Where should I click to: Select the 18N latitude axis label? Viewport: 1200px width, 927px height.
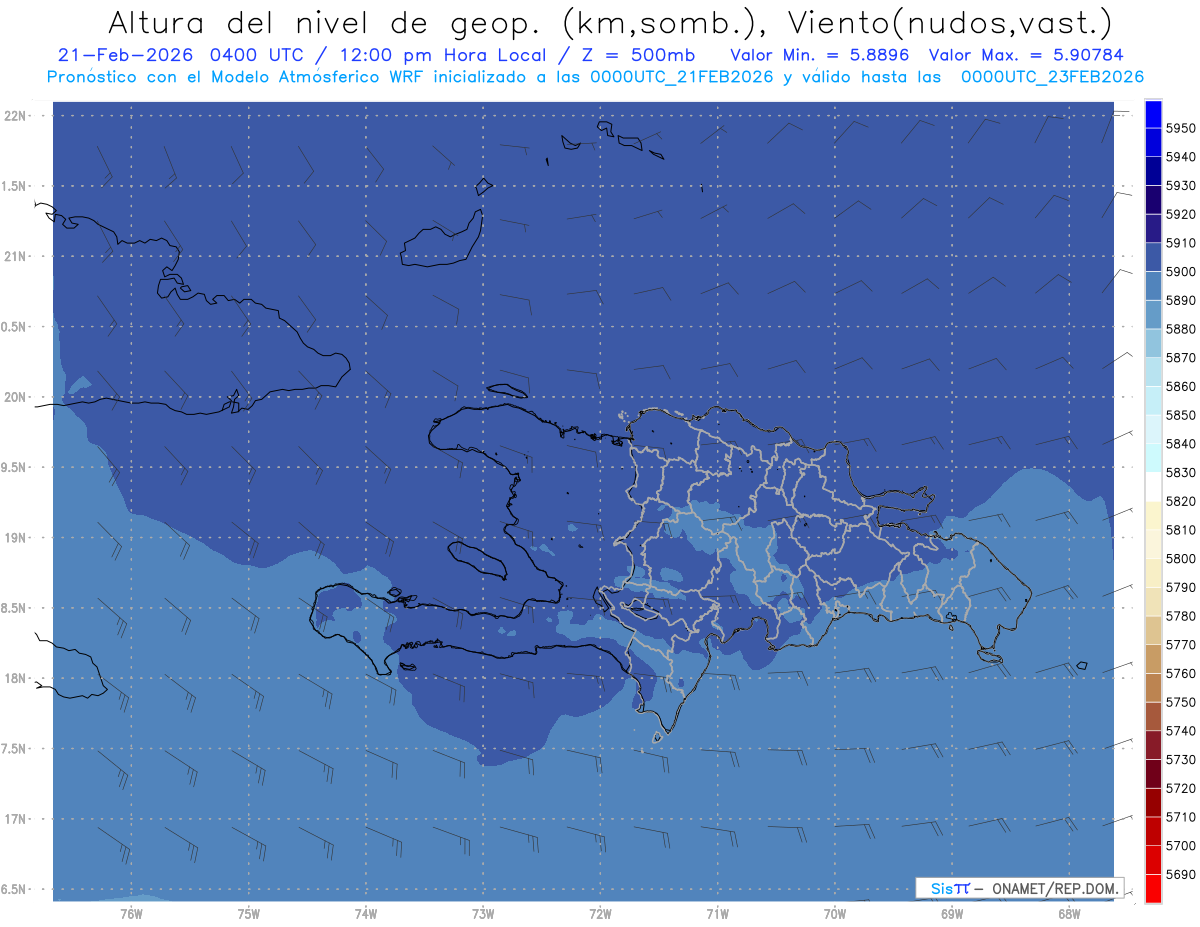coord(16,678)
